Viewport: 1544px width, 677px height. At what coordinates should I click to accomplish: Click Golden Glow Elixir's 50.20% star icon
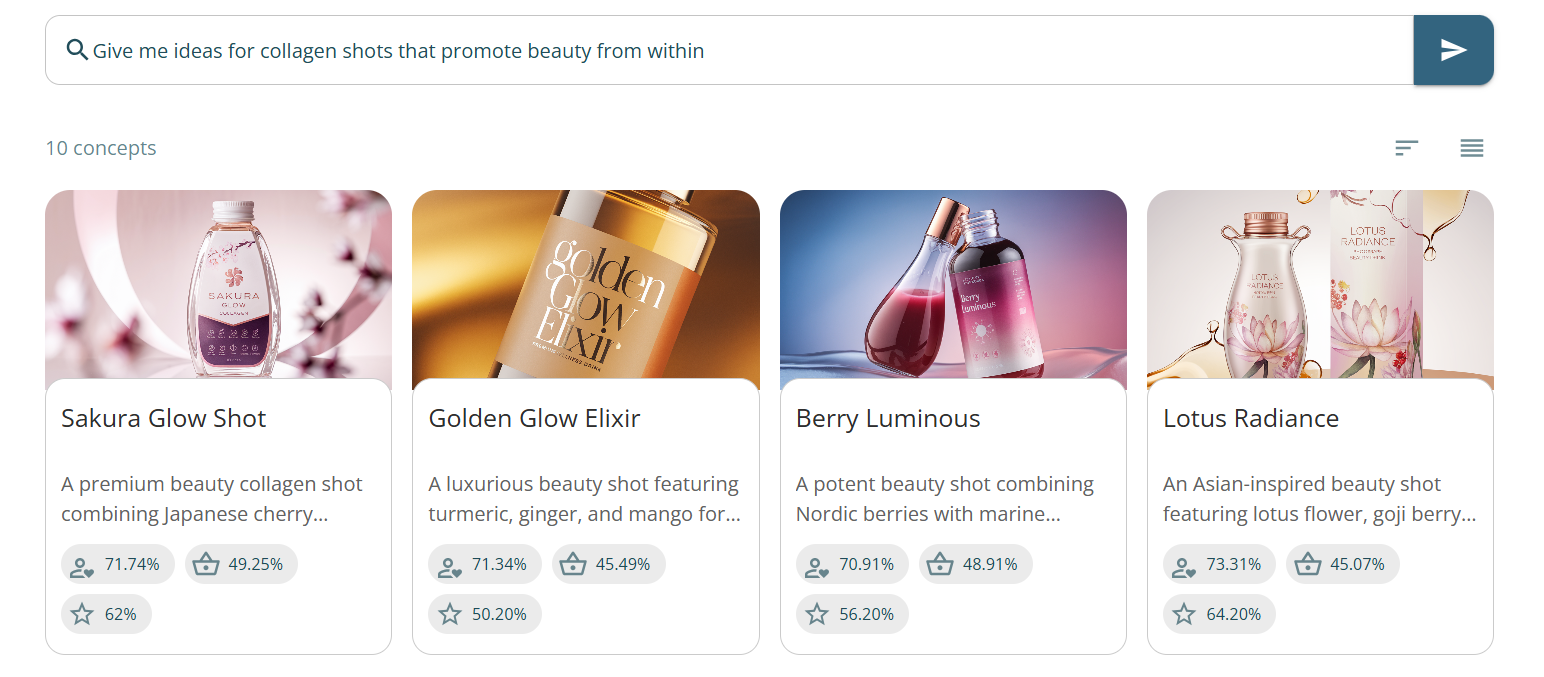pos(450,614)
